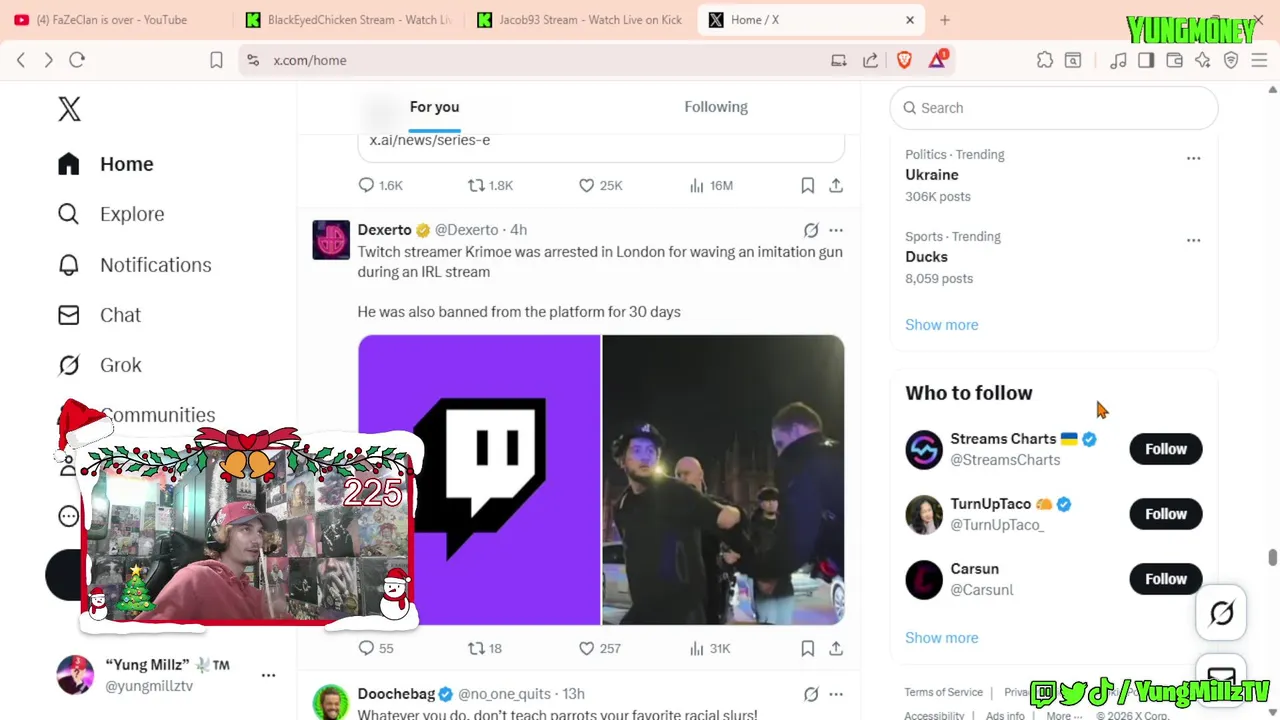Viewport: 1280px width, 720px height.
Task: Open account menu dots for Yung Millz
Action: (x=268, y=675)
